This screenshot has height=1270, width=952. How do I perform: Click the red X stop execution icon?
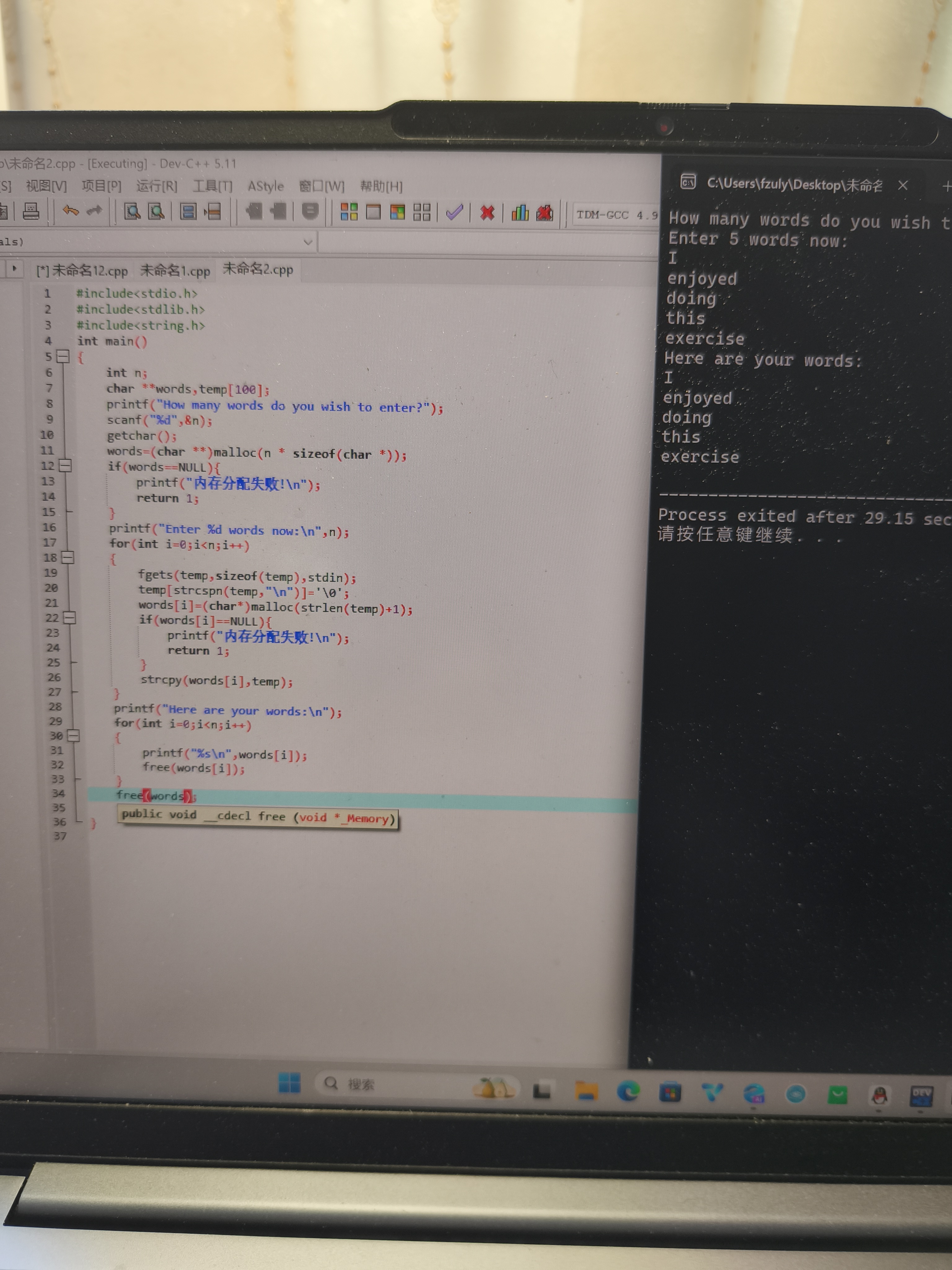[x=487, y=213]
